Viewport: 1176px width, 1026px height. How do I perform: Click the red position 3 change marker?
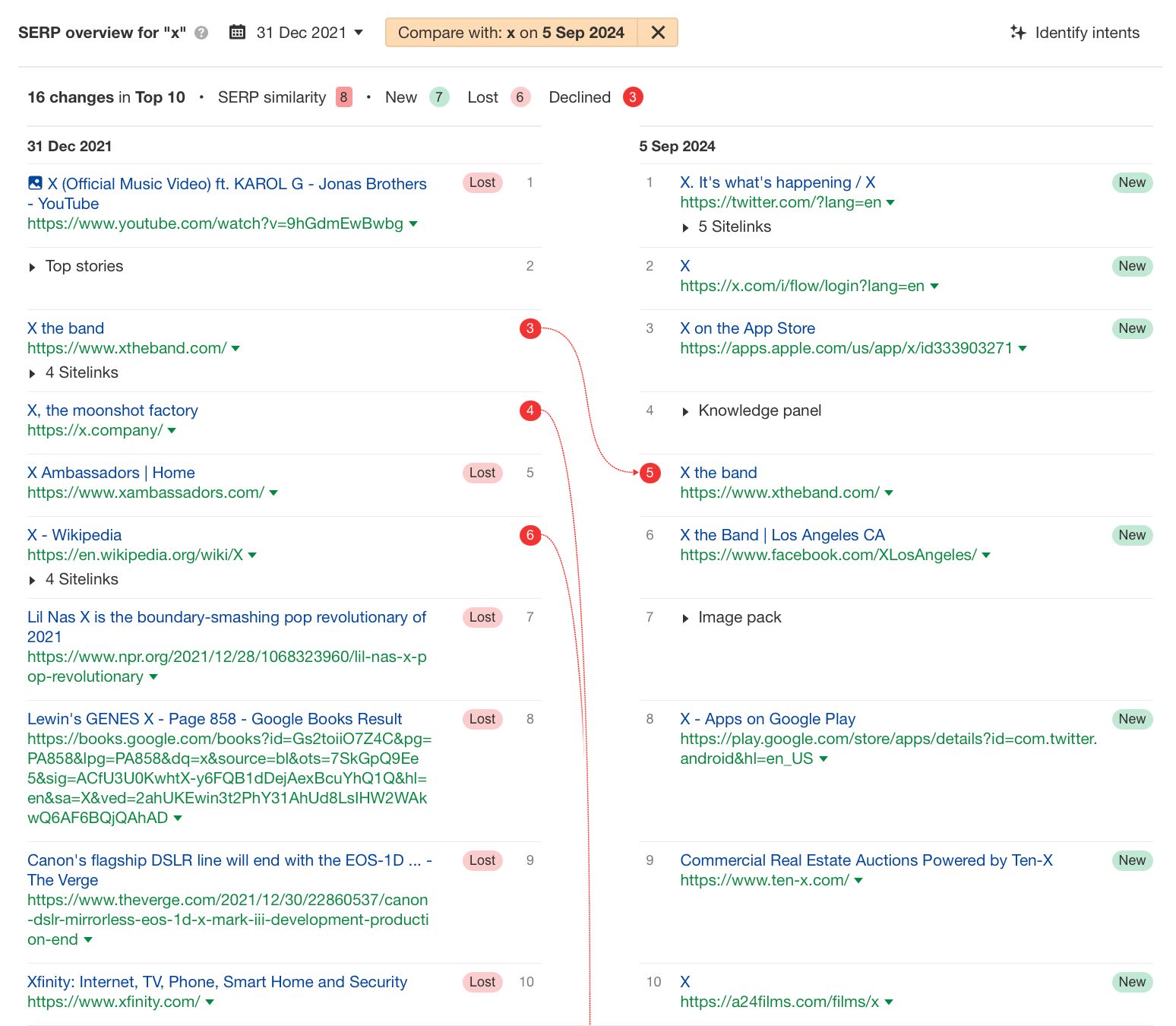[530, 328]
